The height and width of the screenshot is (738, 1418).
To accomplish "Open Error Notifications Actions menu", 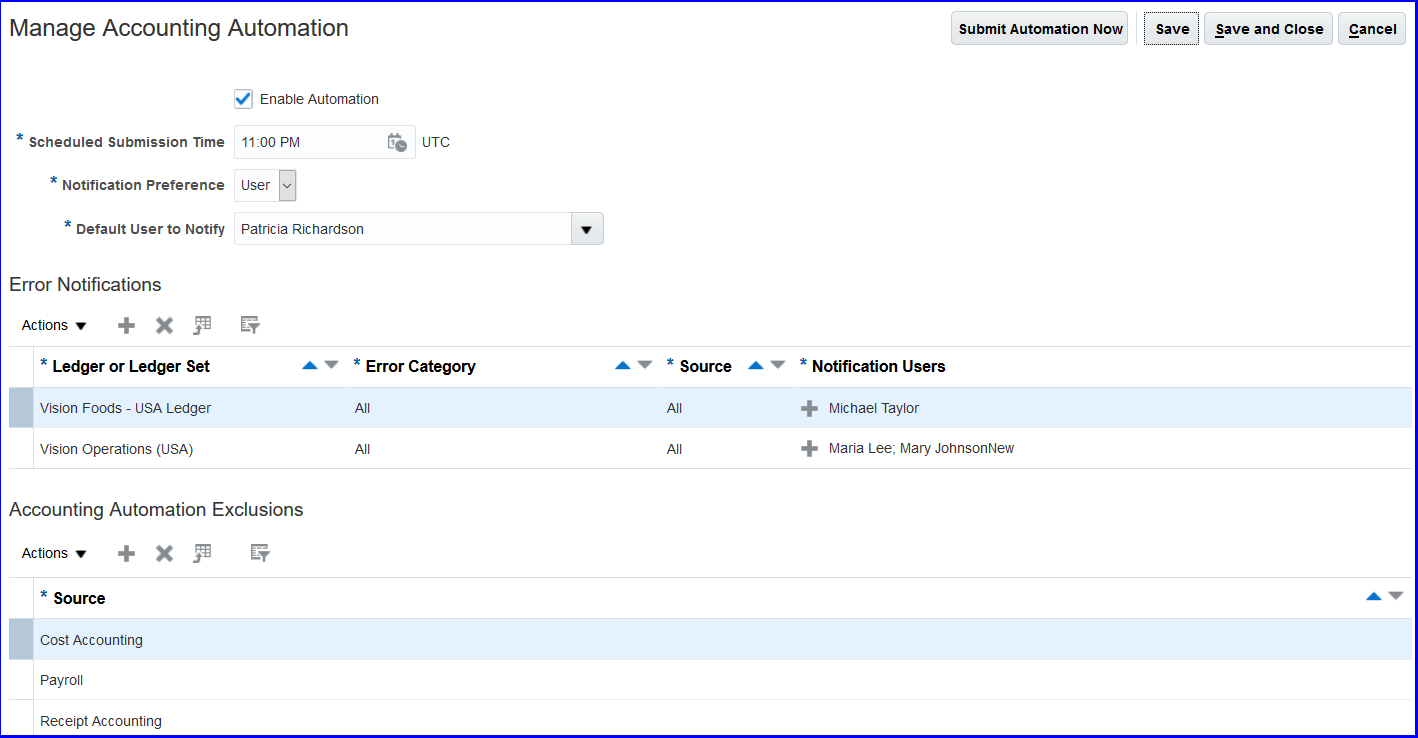I will pyautogui.click(x=54, y=325).
